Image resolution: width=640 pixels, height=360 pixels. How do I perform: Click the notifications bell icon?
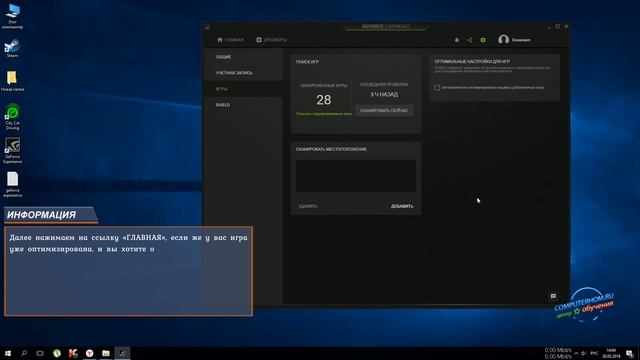pyautogui.click(x=457, y=40)
